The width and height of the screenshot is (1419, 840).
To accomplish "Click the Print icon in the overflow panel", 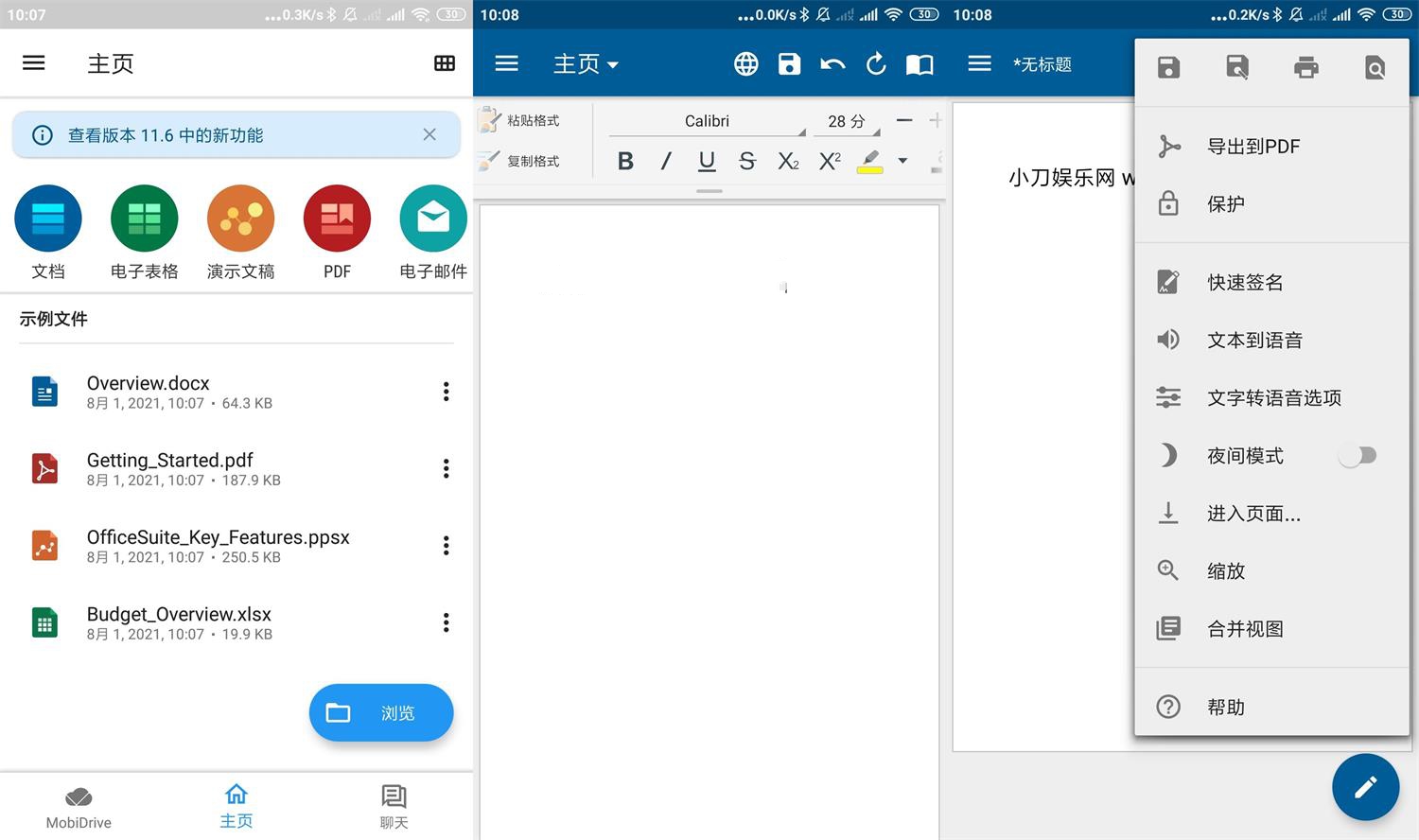I will [x=1306, y=66].
